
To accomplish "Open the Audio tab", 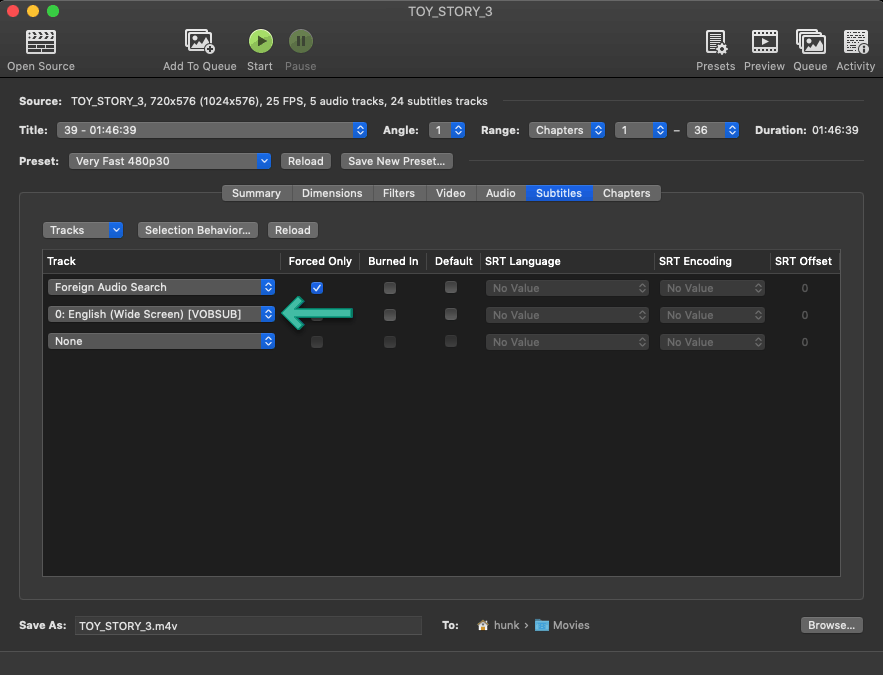I will [501, 193].
